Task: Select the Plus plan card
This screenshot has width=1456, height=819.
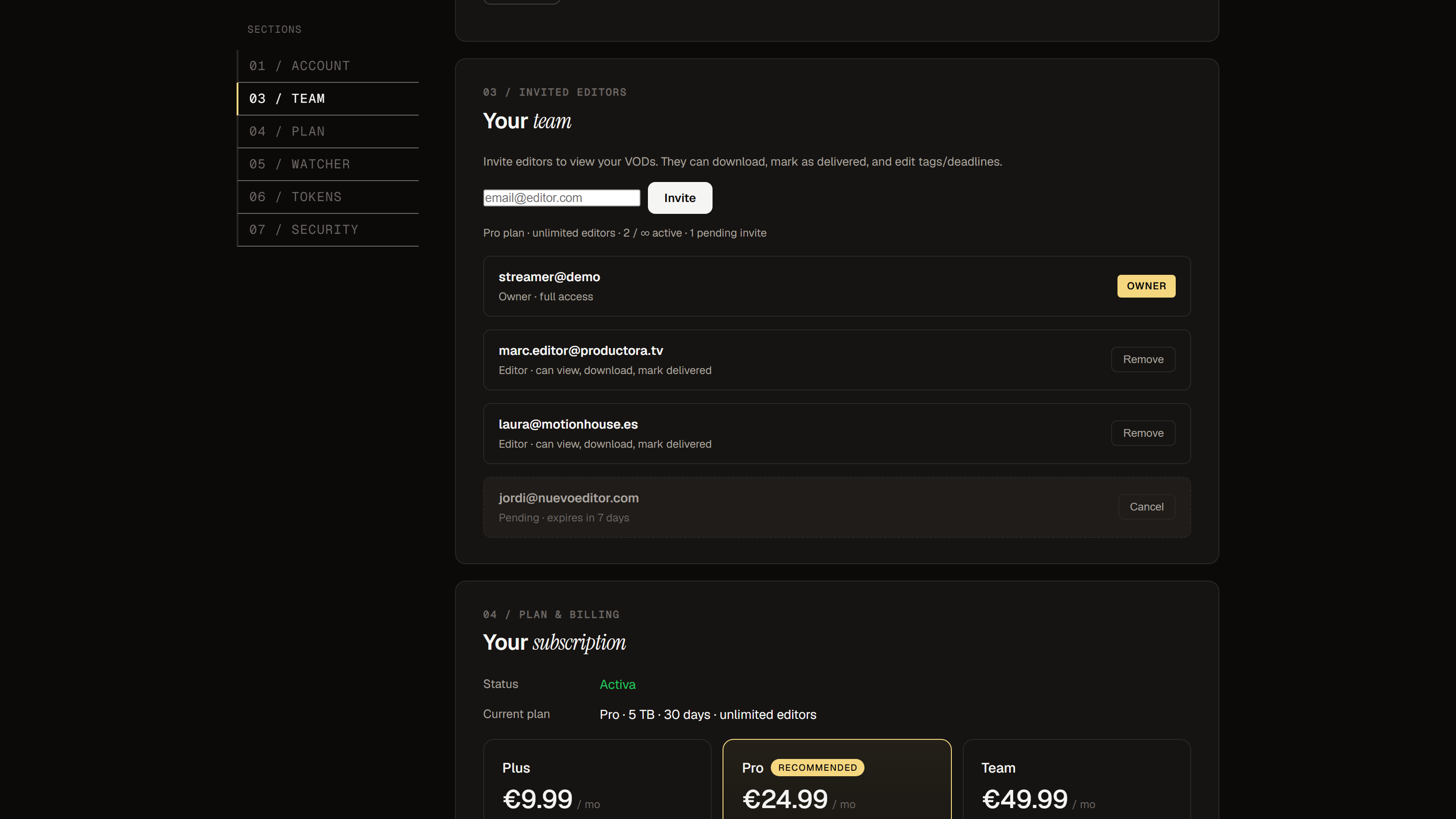Action: tap(597, 779)
